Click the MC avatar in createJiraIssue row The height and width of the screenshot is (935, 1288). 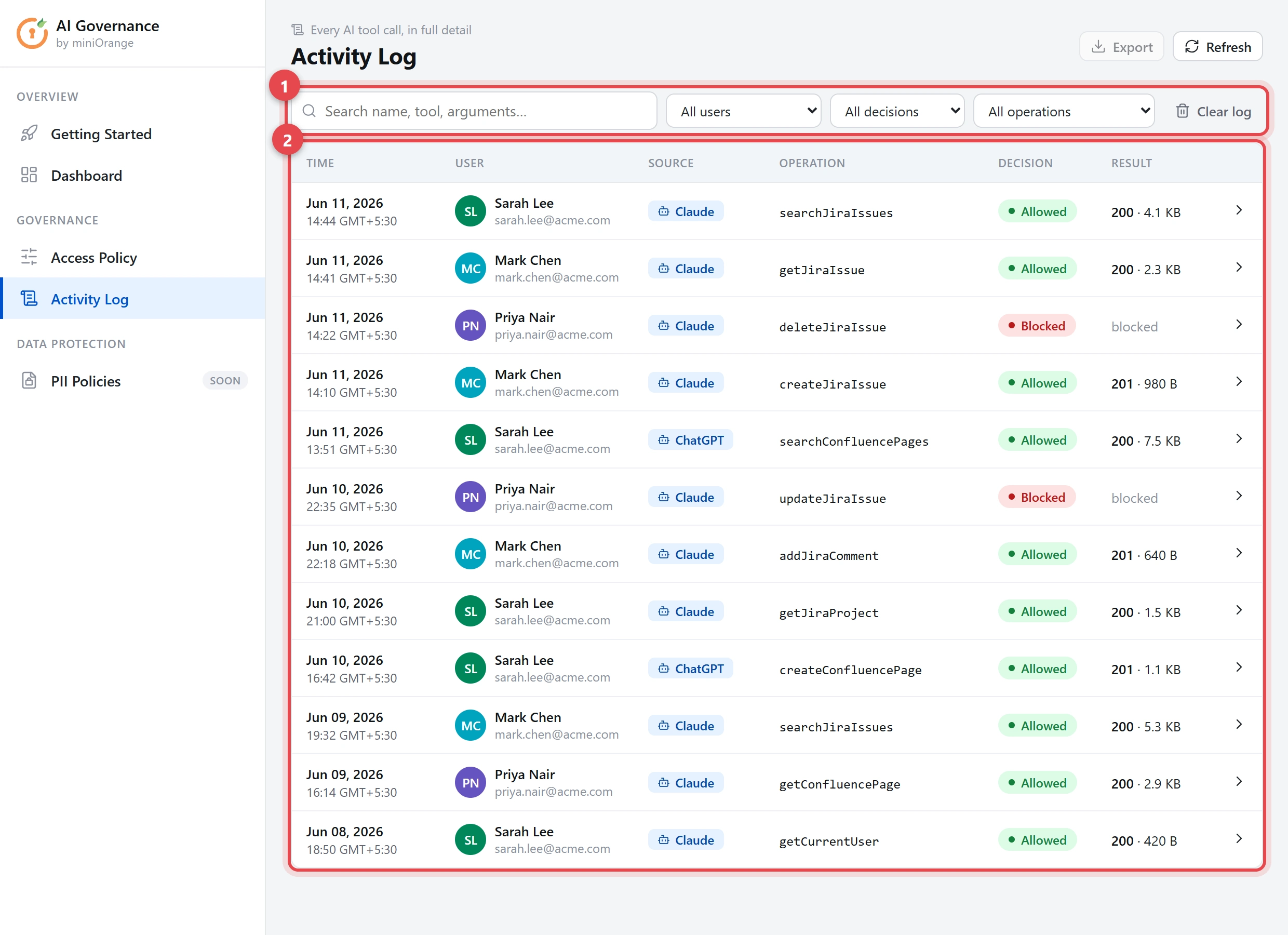coord(470,383)
